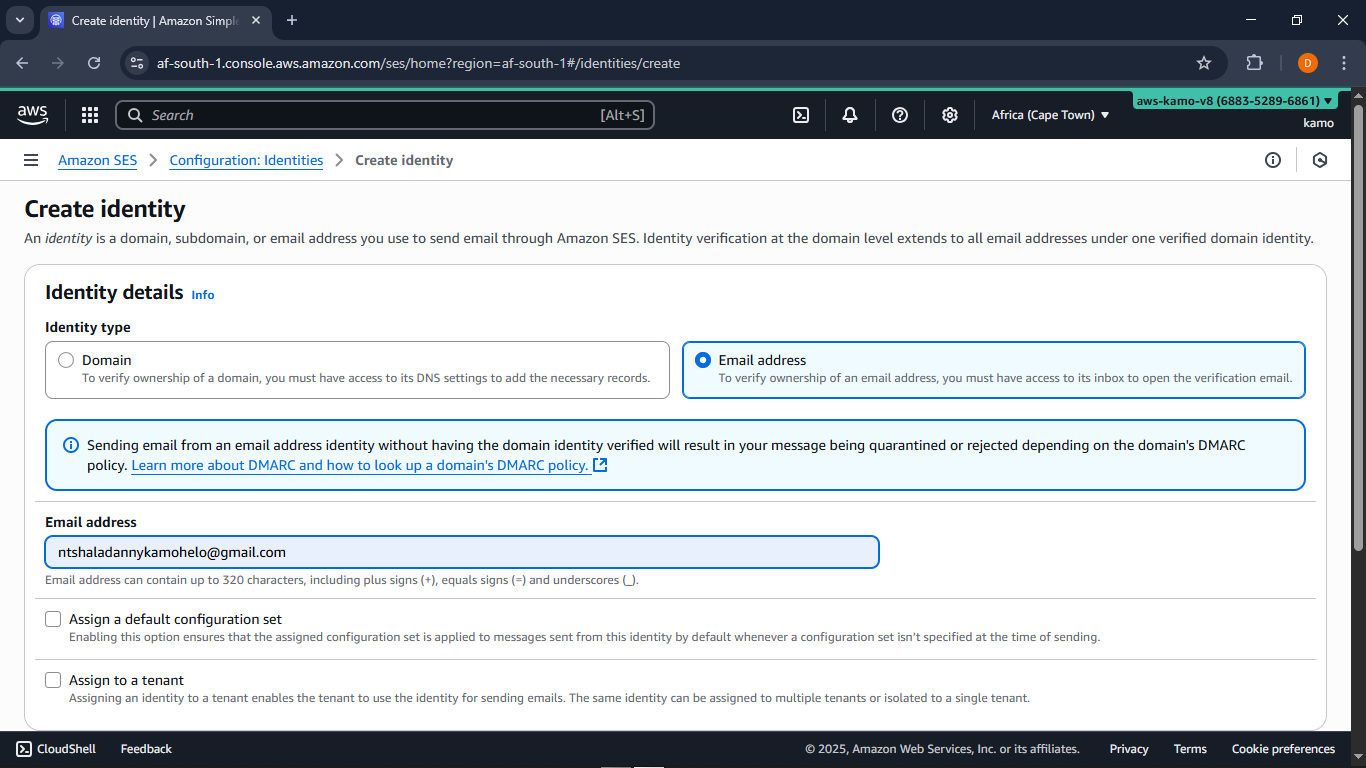This screenshot has height=768, width=1366.
Task: Open the help question mark menu
Action: tap(900, 115)
